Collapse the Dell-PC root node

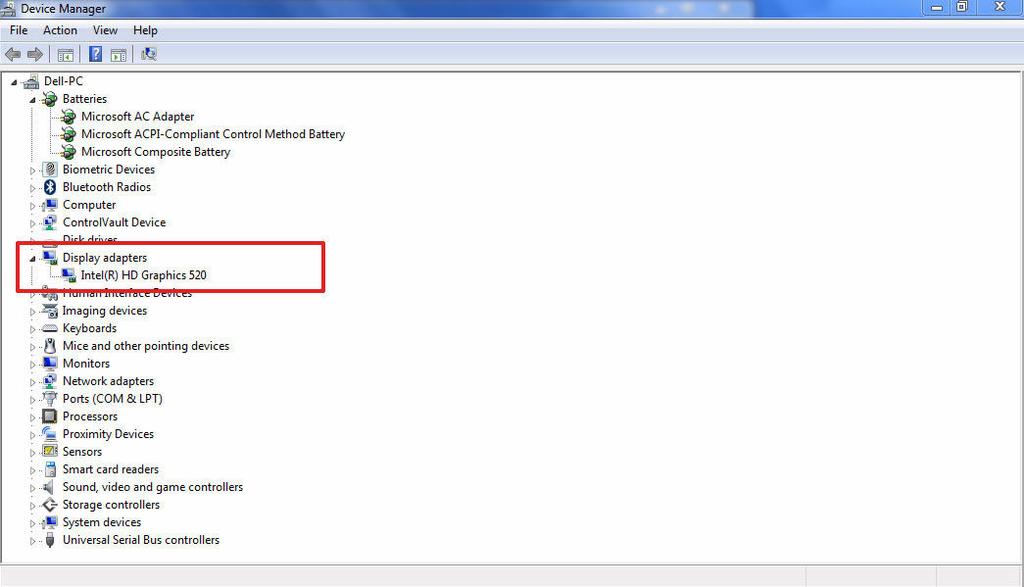pyautogui.click(x=14, y=82)
